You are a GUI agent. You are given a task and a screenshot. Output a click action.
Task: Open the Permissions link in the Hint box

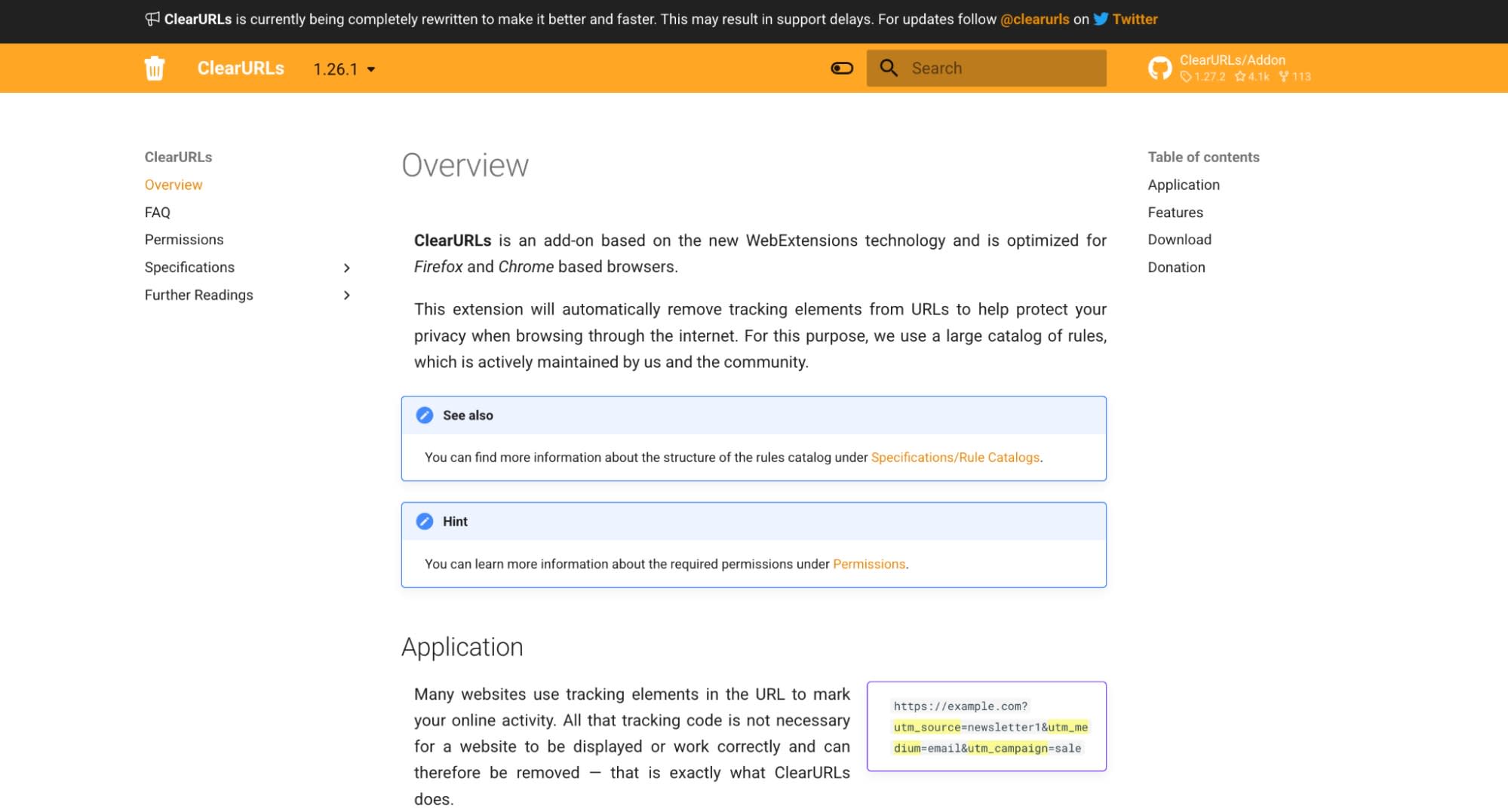point(868,564)
